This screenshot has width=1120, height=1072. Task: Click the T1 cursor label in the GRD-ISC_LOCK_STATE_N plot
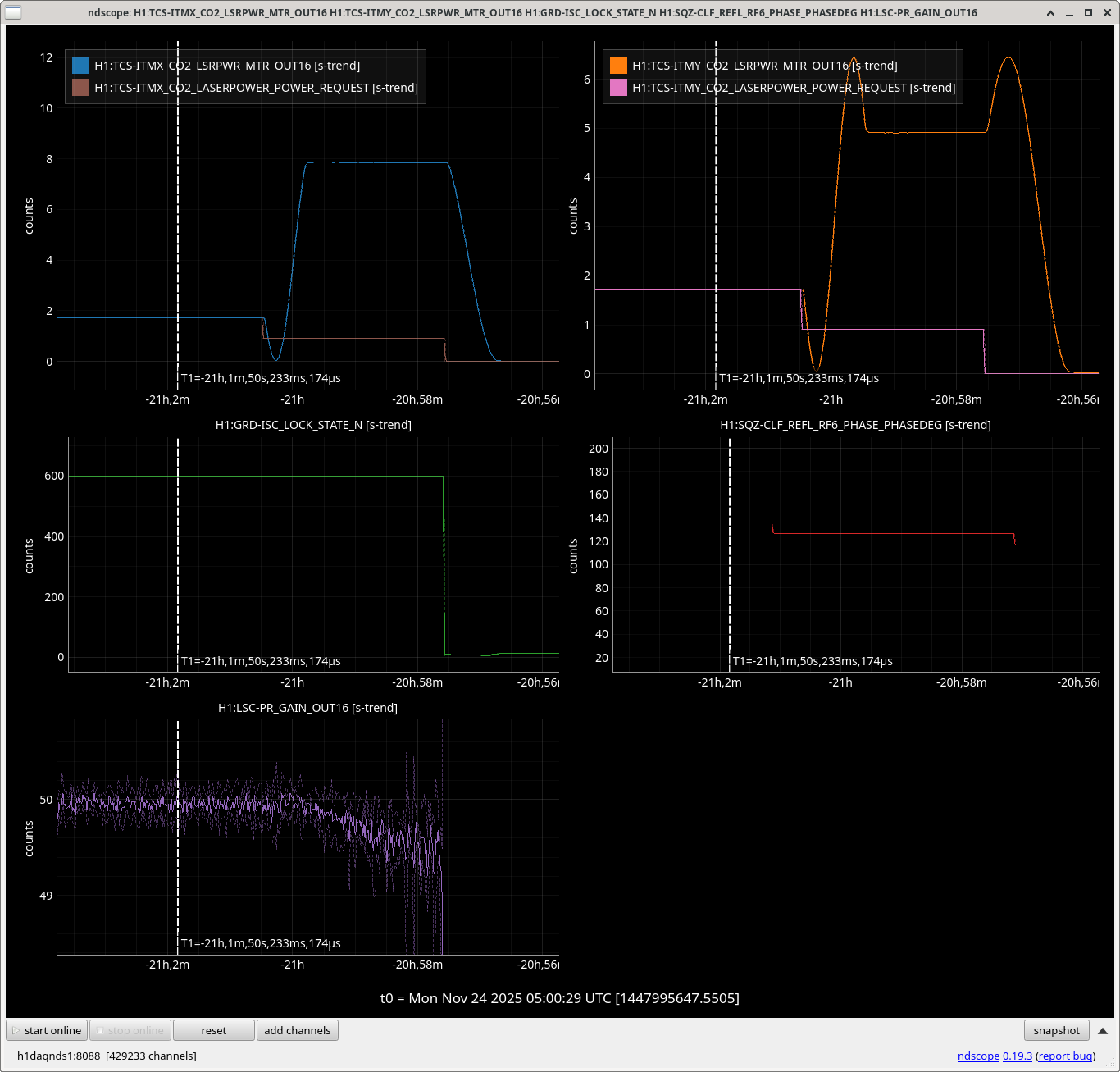tap(261, 661)
